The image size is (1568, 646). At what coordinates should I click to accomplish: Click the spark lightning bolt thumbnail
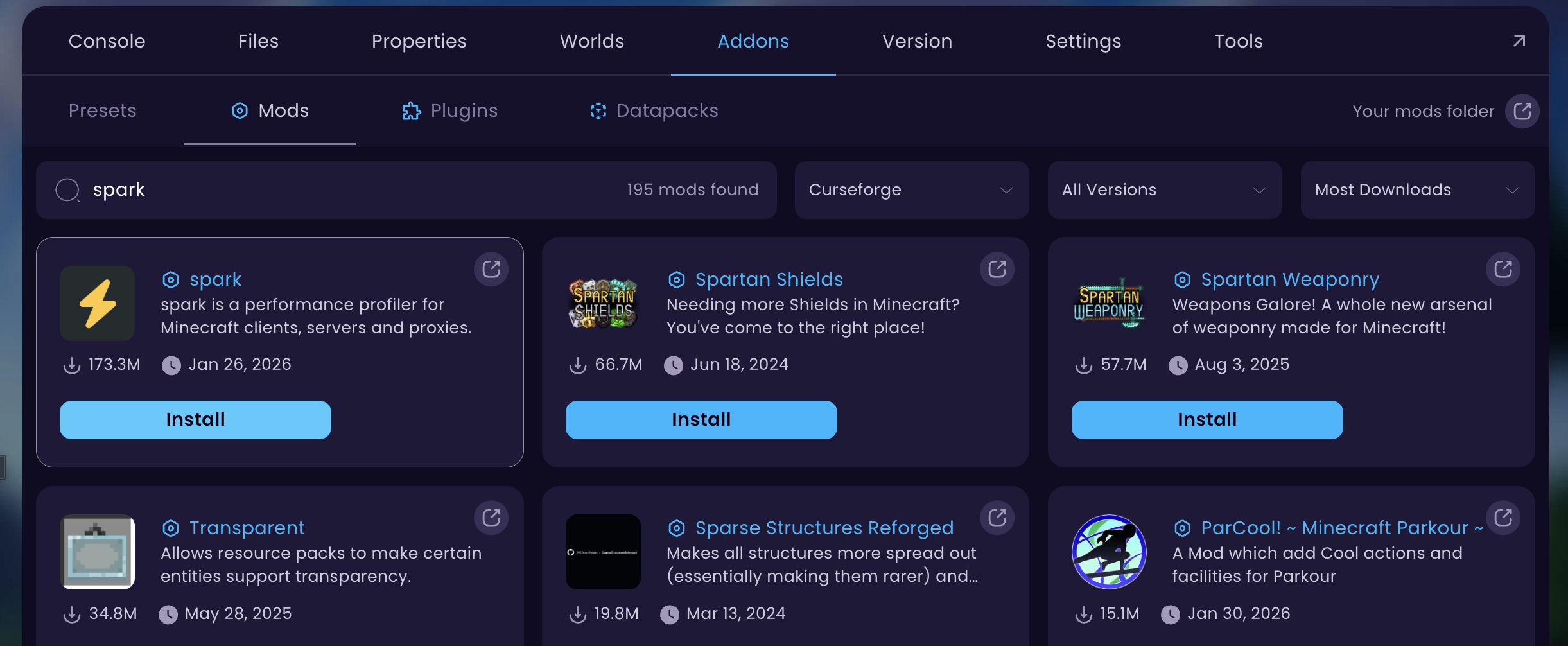pyautogui.click(x=97, y=303)
